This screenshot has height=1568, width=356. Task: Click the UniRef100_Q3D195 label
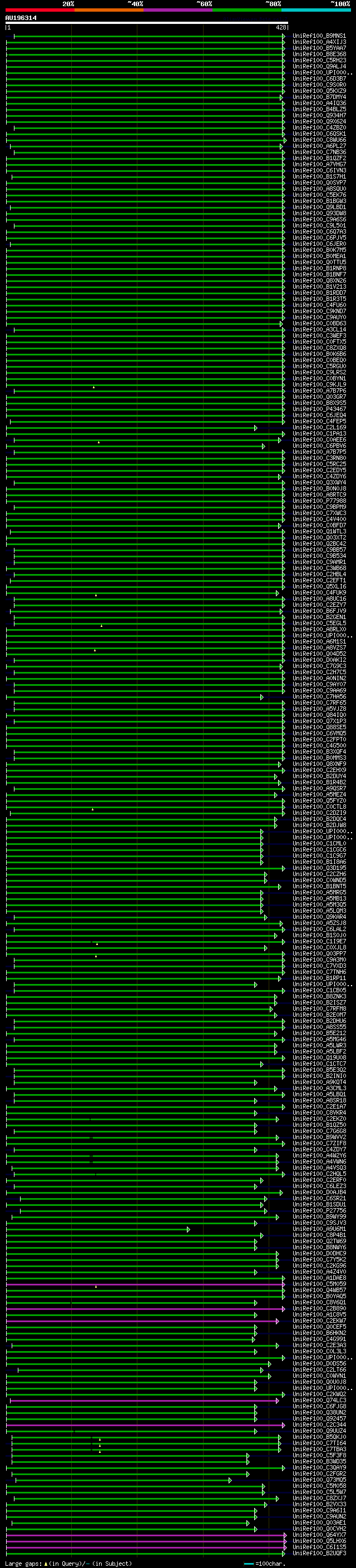tap(319, 868)
